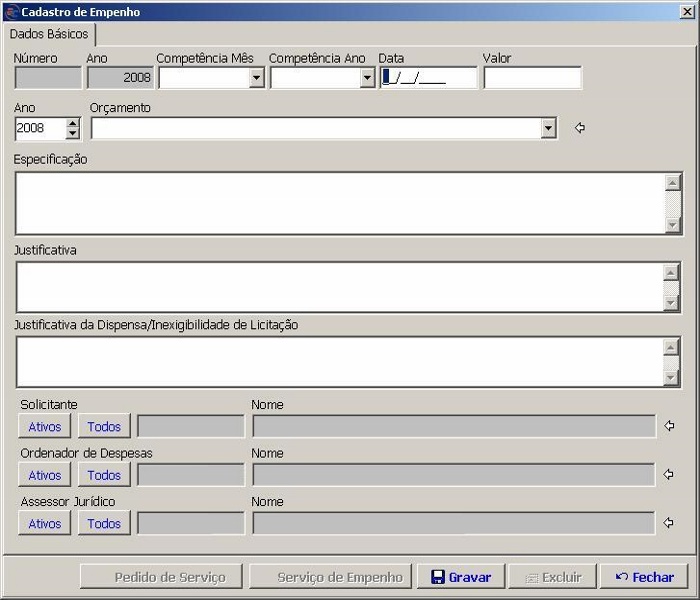Screen dimensions: 700x600
Task: Click the arrow icon in the Solicitante row
Action: [x=669, y=426]
